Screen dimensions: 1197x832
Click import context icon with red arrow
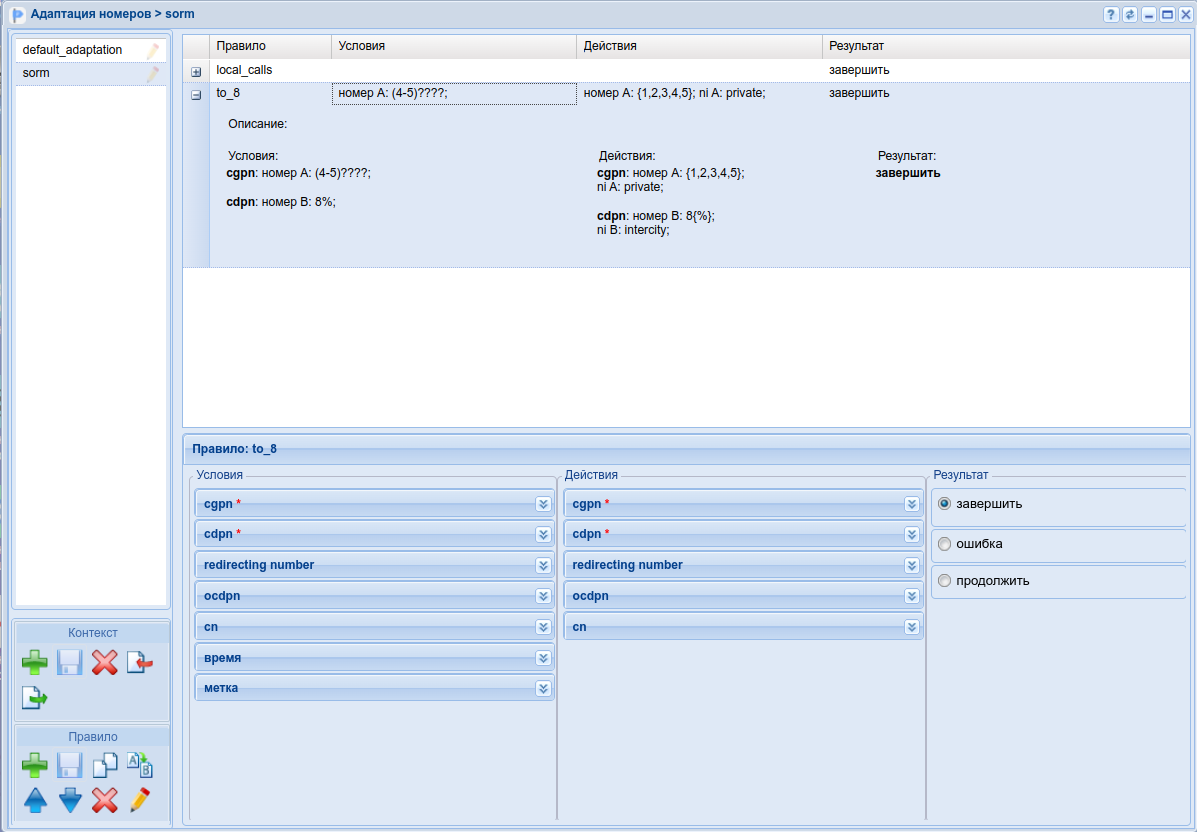click(139, 662)
